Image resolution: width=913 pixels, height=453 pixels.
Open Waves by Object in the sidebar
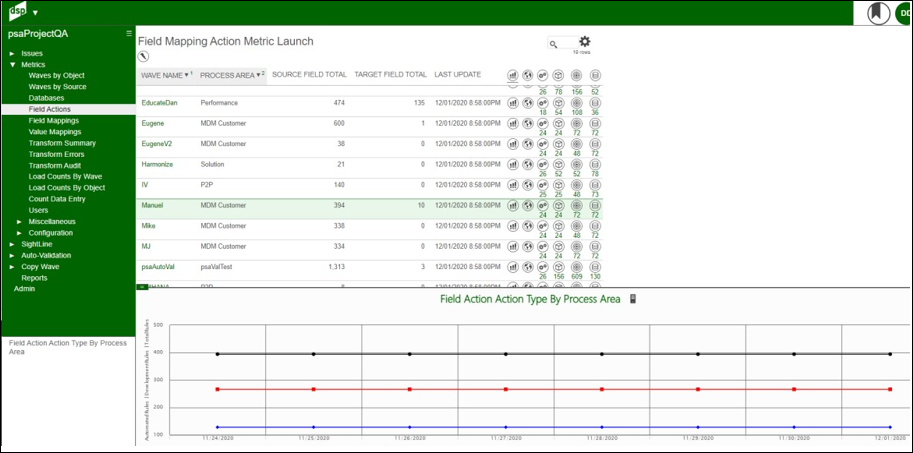point(56,76)
